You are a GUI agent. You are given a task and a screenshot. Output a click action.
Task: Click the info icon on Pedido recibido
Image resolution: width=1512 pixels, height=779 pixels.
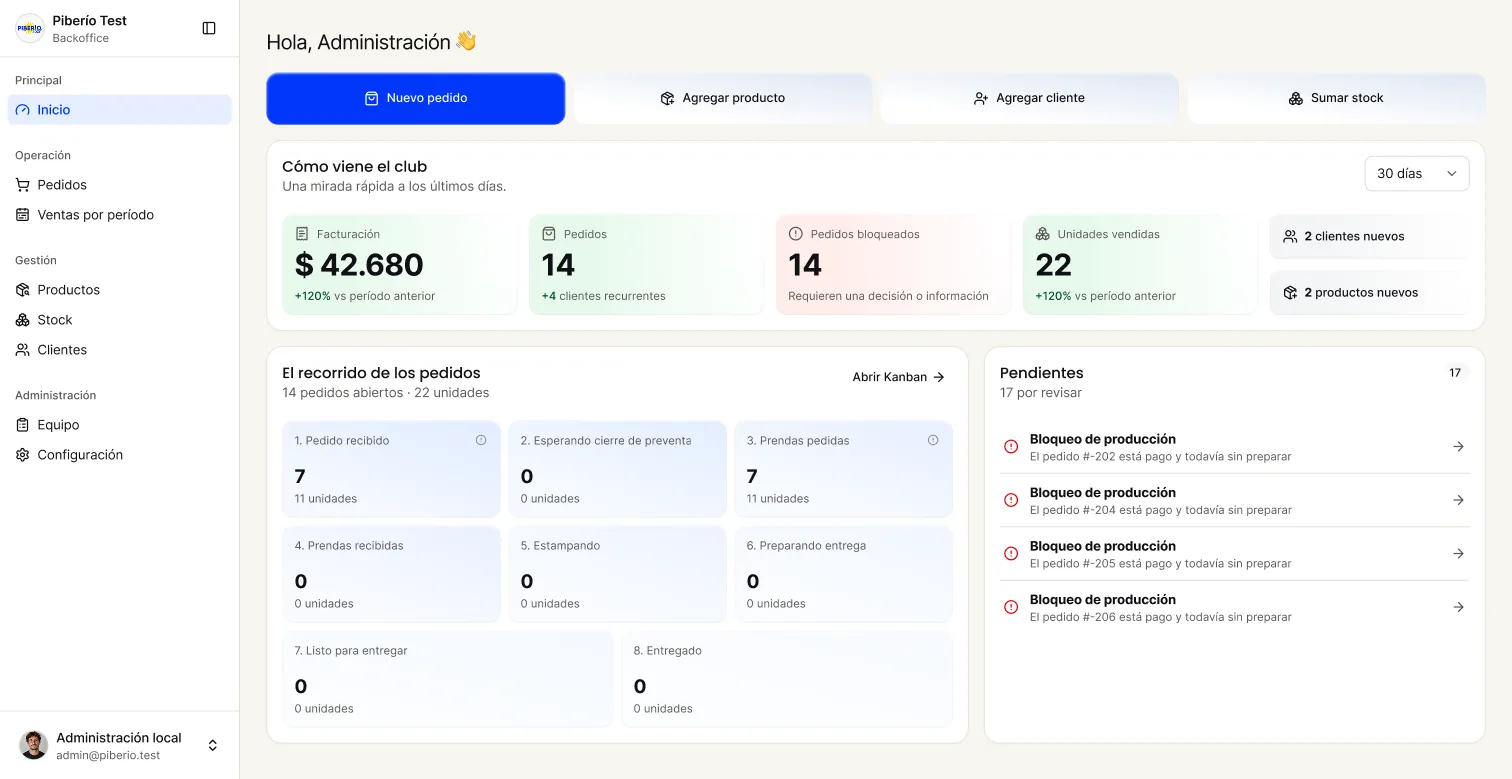[x=481, y=440]
